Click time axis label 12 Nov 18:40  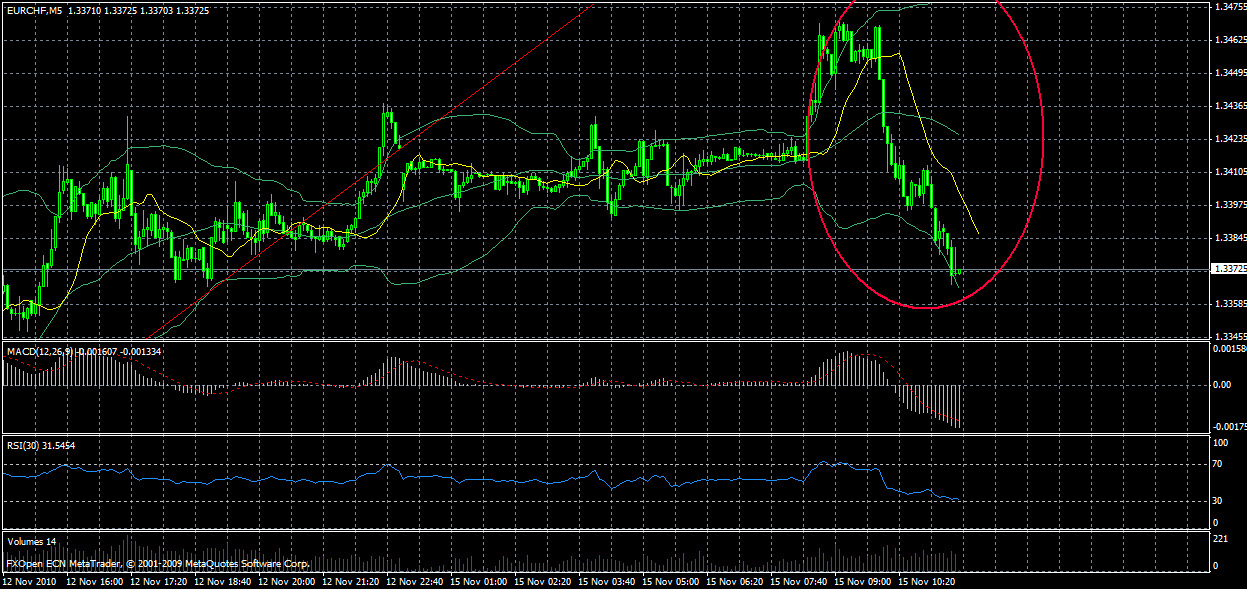coord(224,580)
